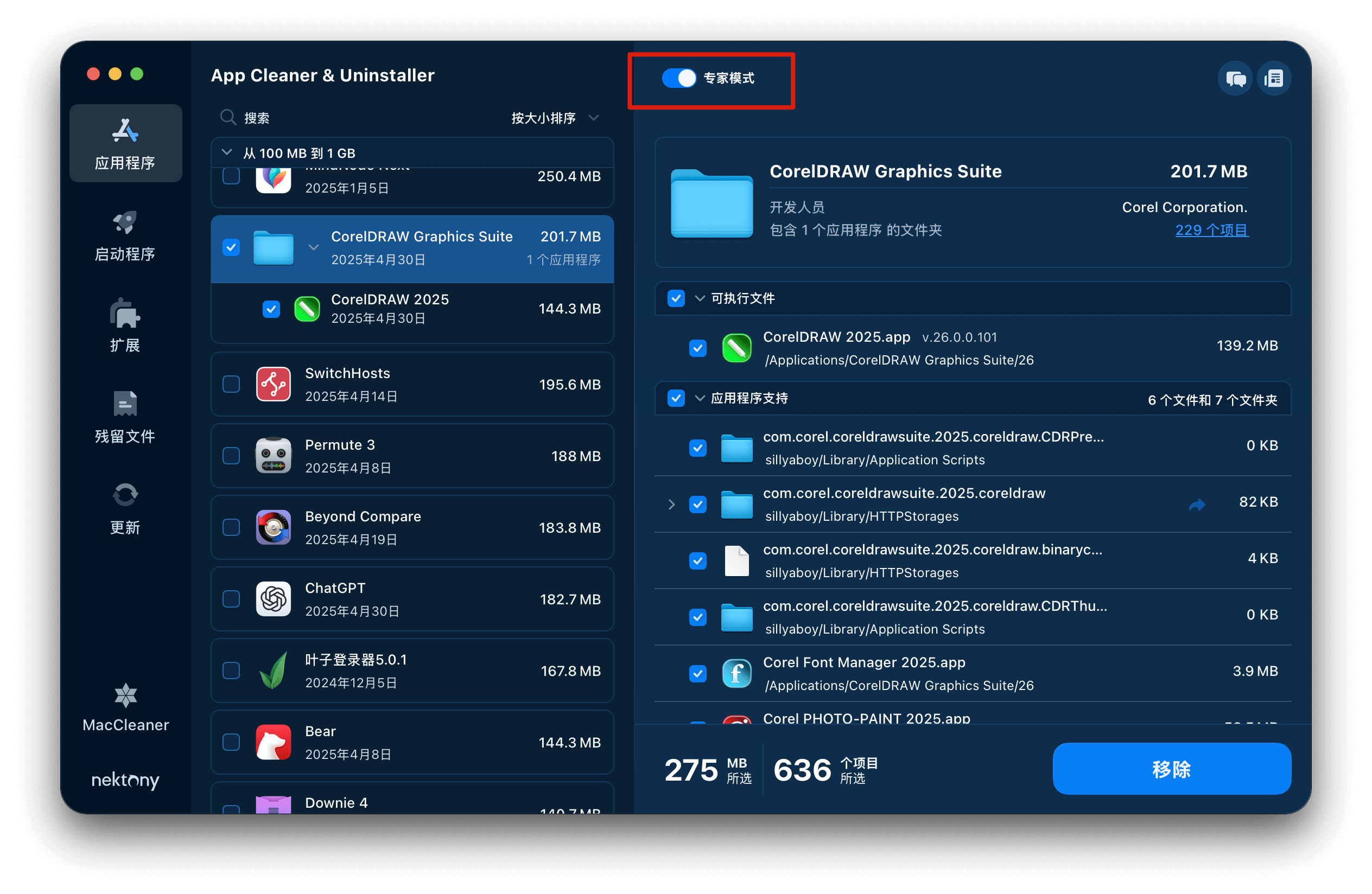This screenshot has width=1372, height=894.
Task: Expand the HTTPStorages coreldraw folder row
Action: coord(671,505)
